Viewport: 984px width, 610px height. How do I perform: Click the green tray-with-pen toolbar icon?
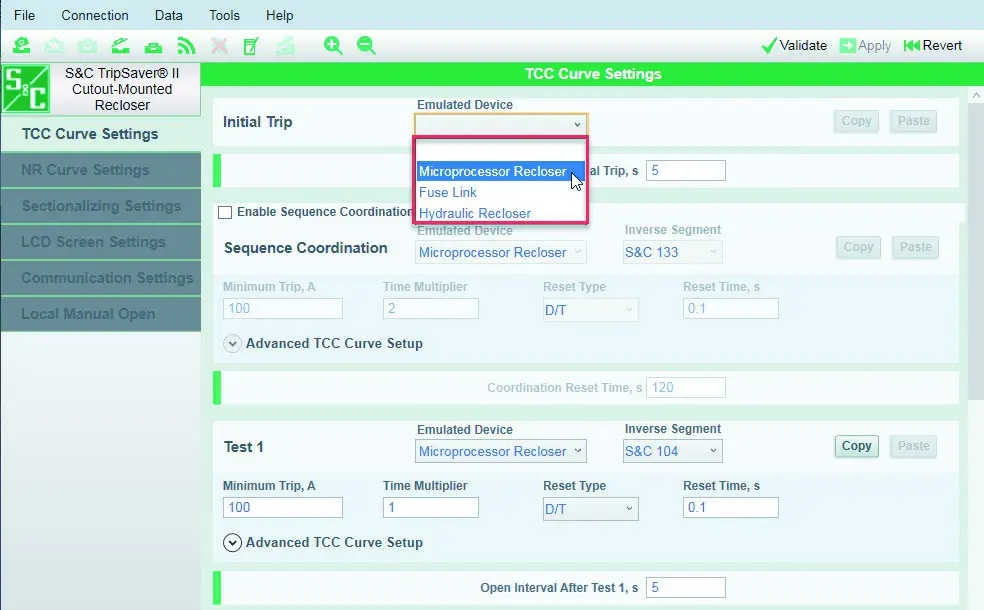click(x=120, y=46)
